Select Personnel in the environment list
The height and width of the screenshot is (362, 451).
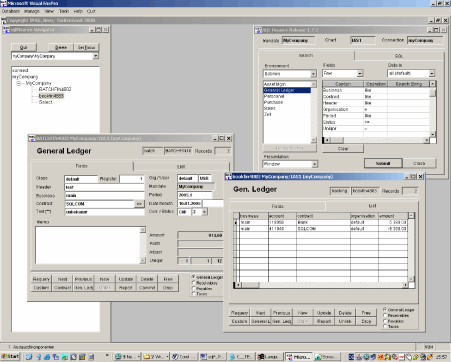pos(287,96)
